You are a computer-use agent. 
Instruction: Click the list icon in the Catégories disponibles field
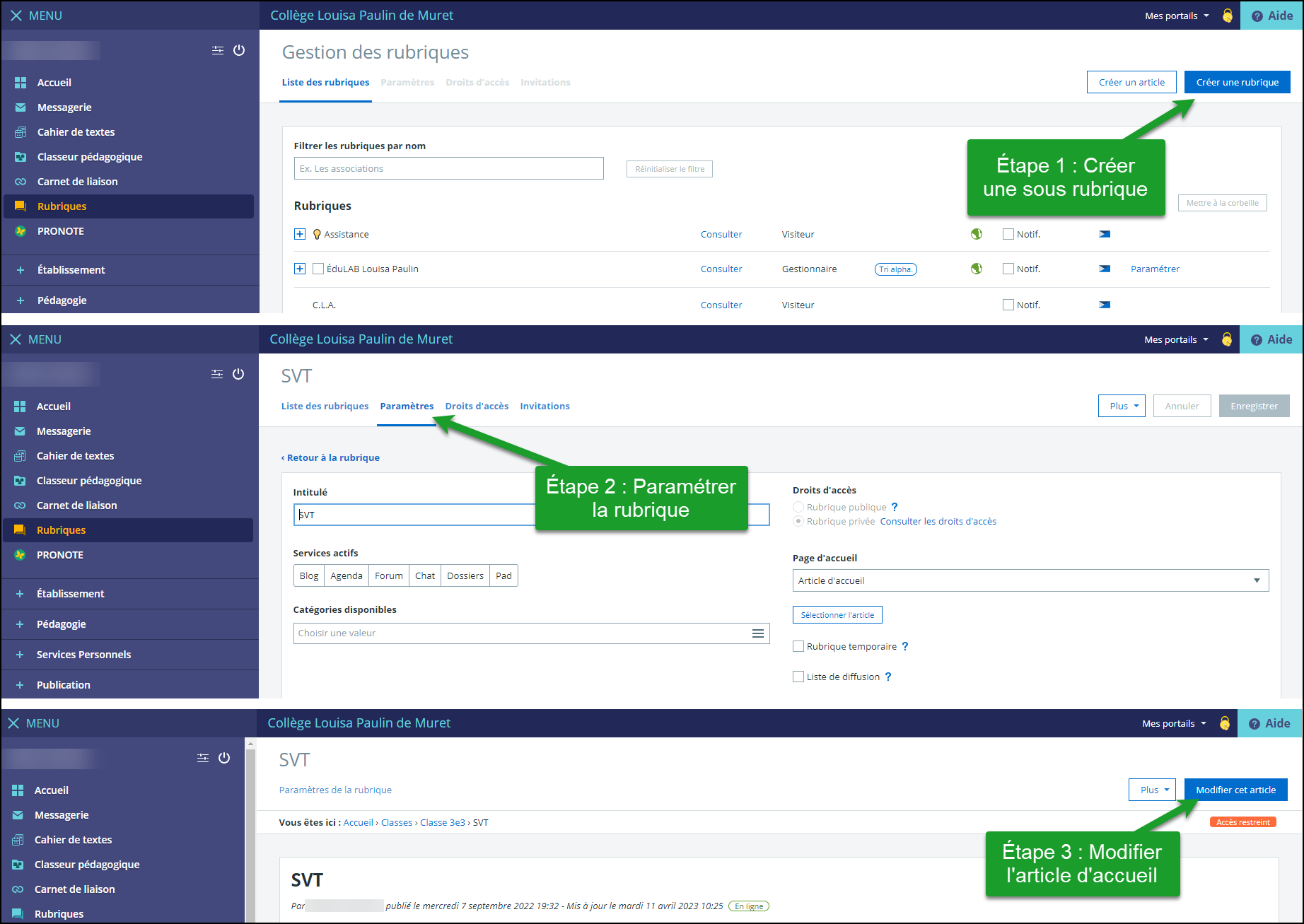pos(757,633)
